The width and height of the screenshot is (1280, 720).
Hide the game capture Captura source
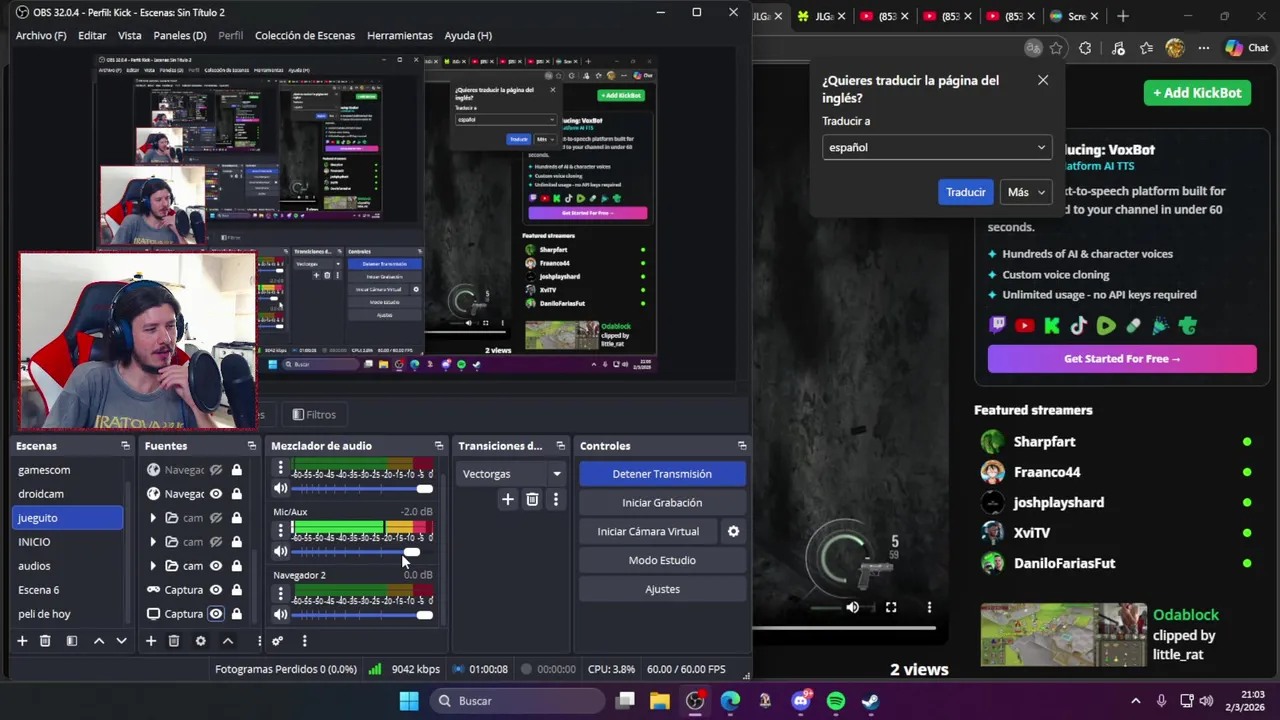[215, 590]
